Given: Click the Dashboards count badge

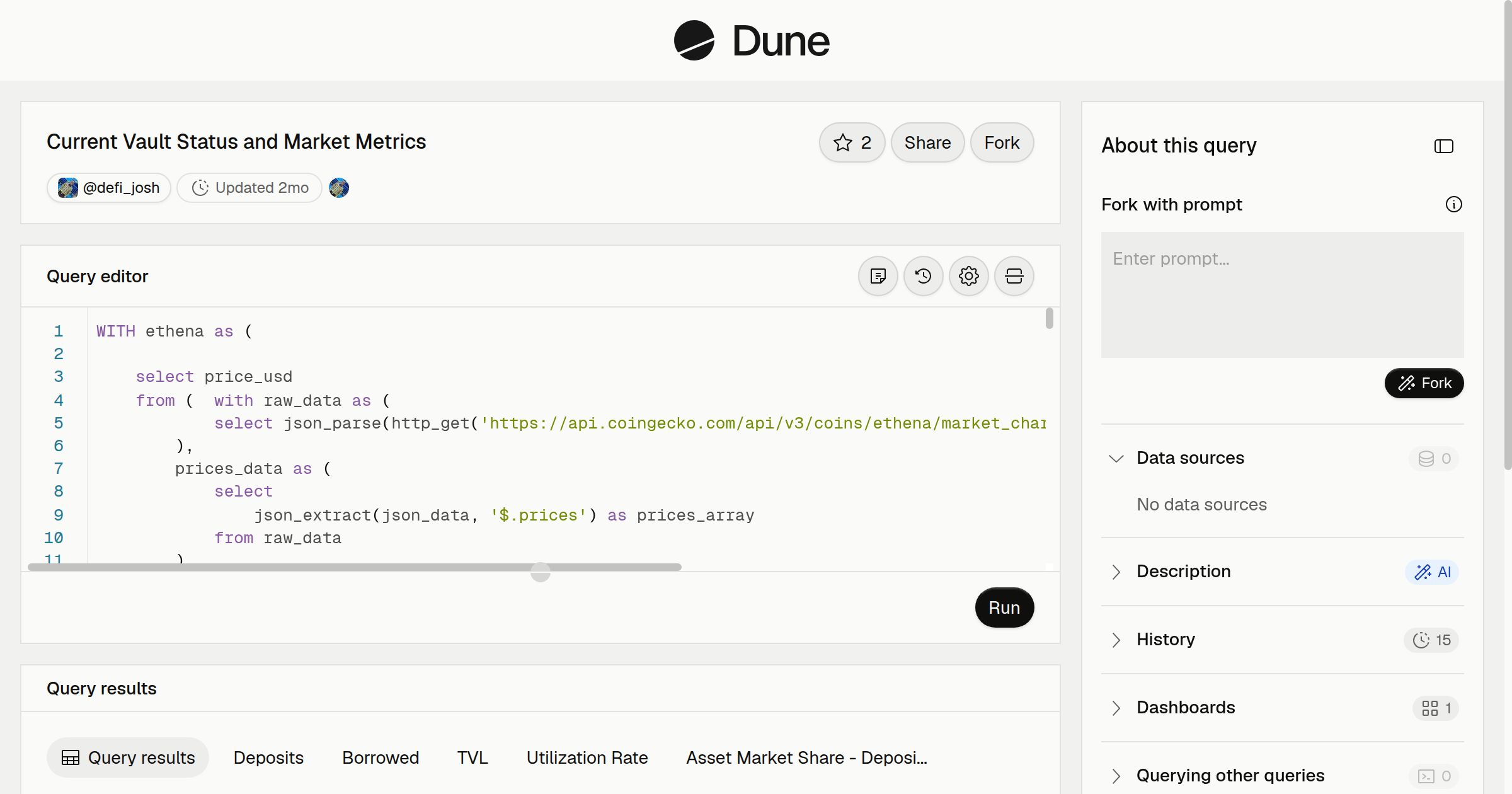Looking at the screenshot, I should point(1435,708).
